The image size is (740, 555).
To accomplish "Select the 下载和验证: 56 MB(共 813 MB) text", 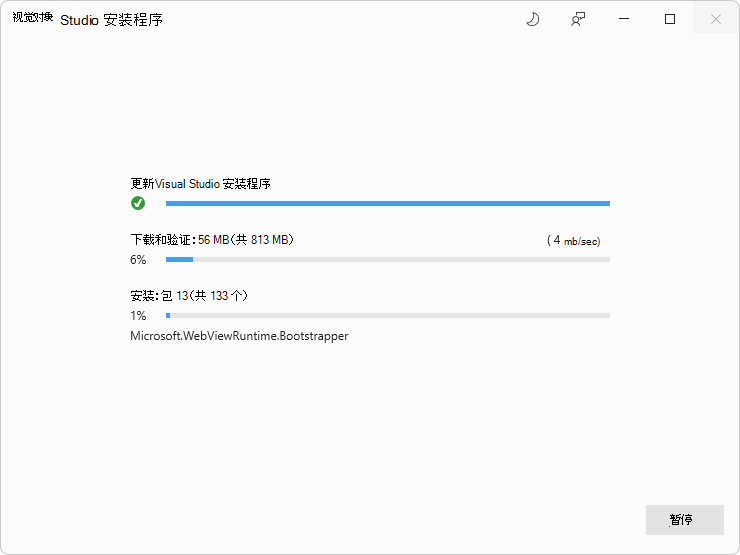I will tap(212, 240).
